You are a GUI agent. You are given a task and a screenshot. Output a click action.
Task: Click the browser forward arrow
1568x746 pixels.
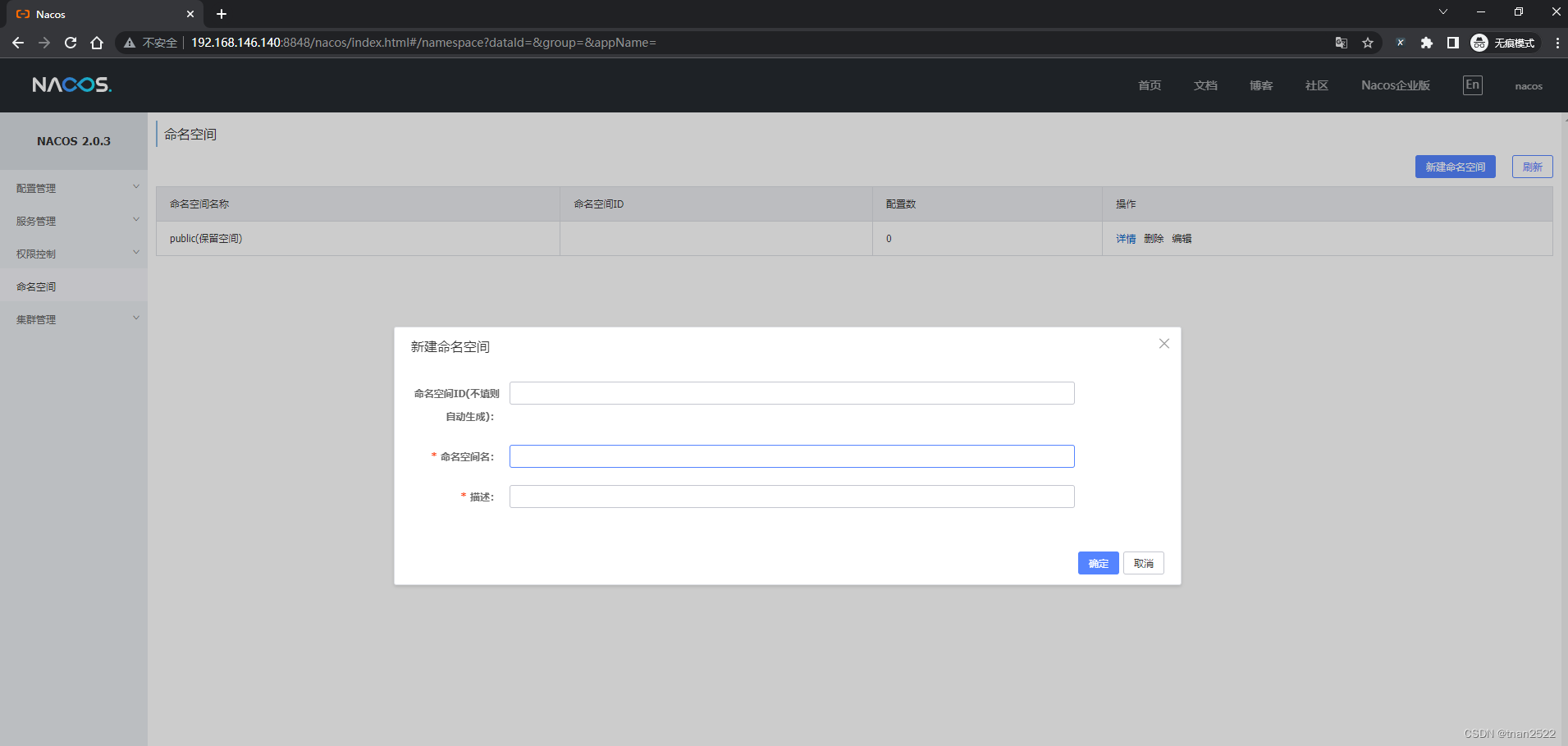pyautogui.click(x=44, y=43)
